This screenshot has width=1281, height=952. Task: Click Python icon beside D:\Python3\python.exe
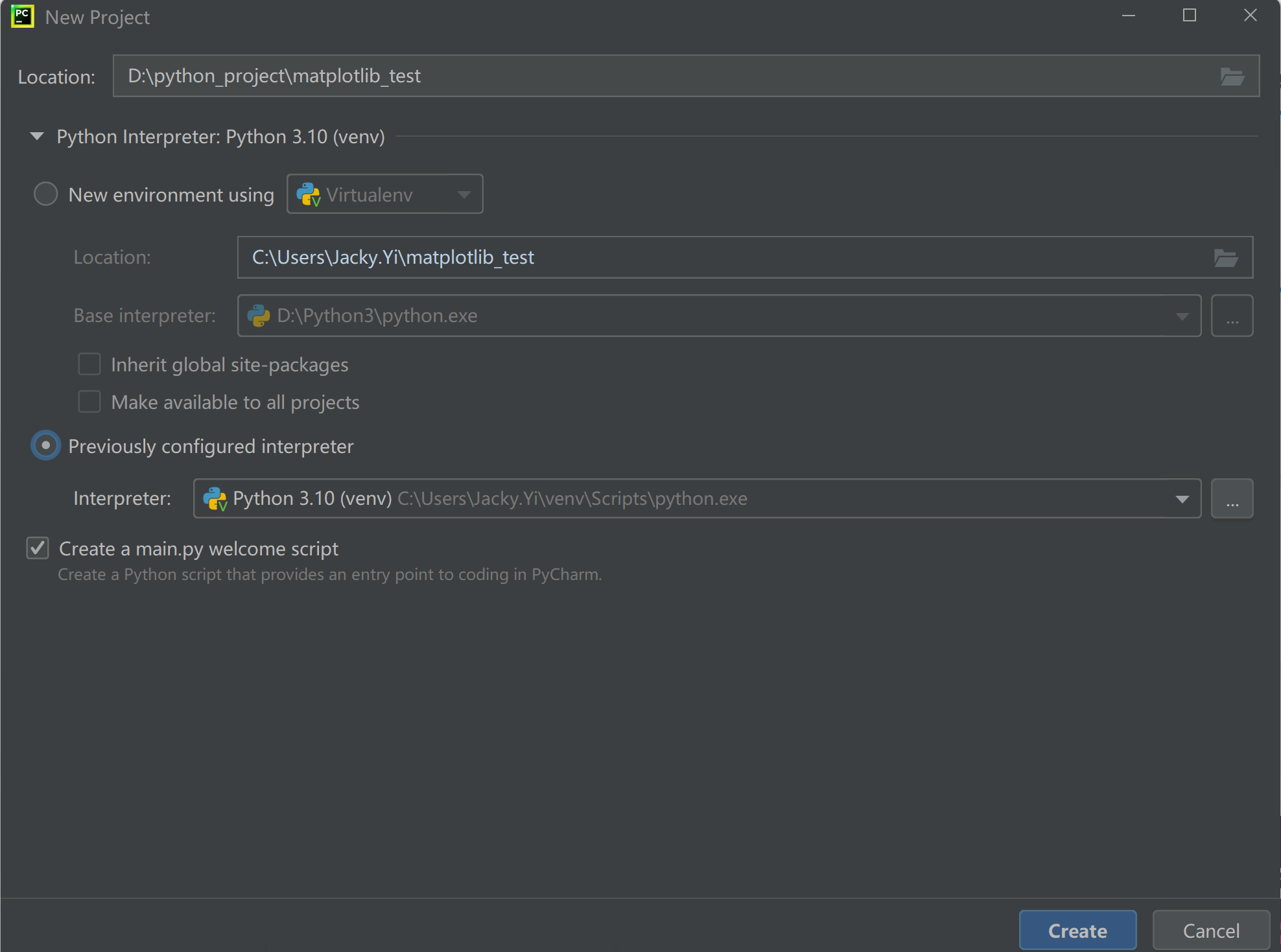point(259,316)
